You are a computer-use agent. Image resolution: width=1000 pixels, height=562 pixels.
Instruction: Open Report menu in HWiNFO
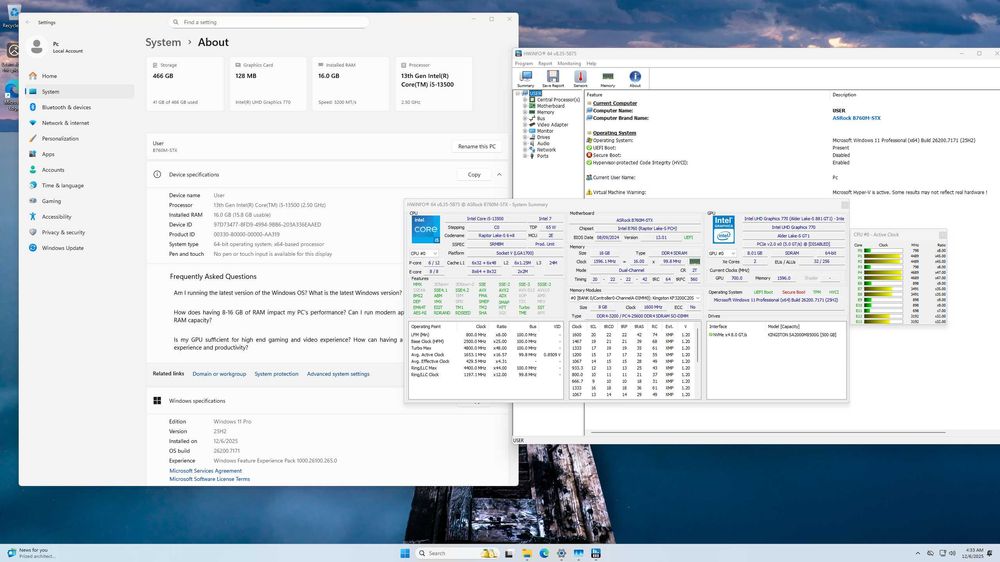[545, 63]
